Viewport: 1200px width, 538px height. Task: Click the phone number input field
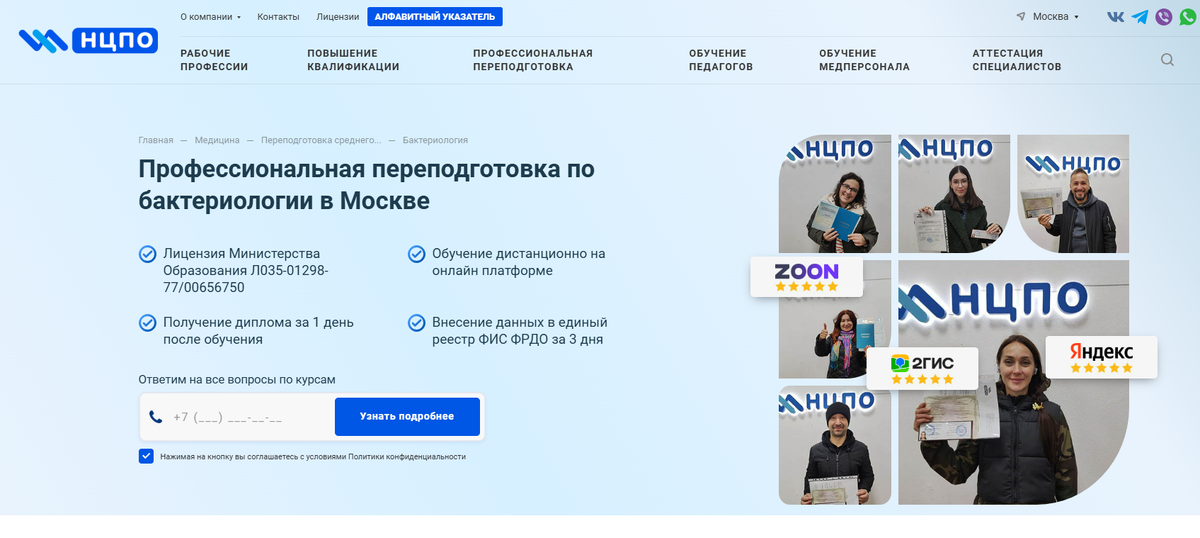click(237, 417)
